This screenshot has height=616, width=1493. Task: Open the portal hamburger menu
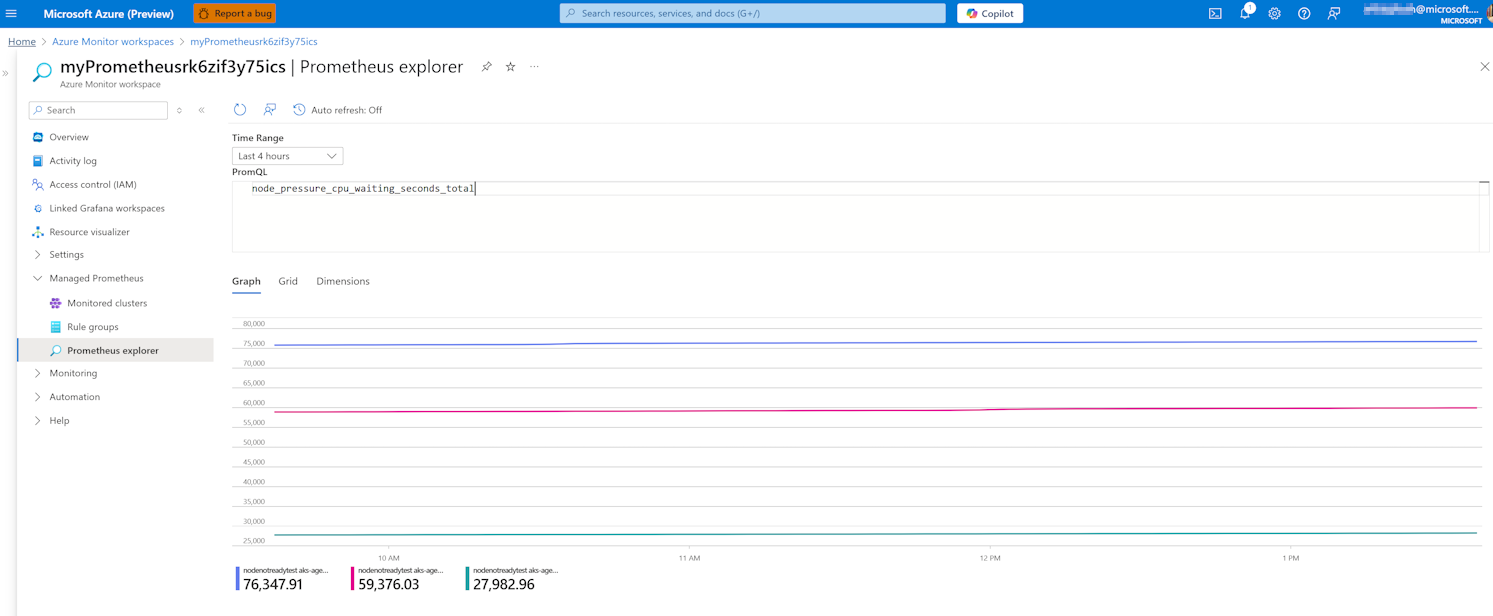point(12,14)
